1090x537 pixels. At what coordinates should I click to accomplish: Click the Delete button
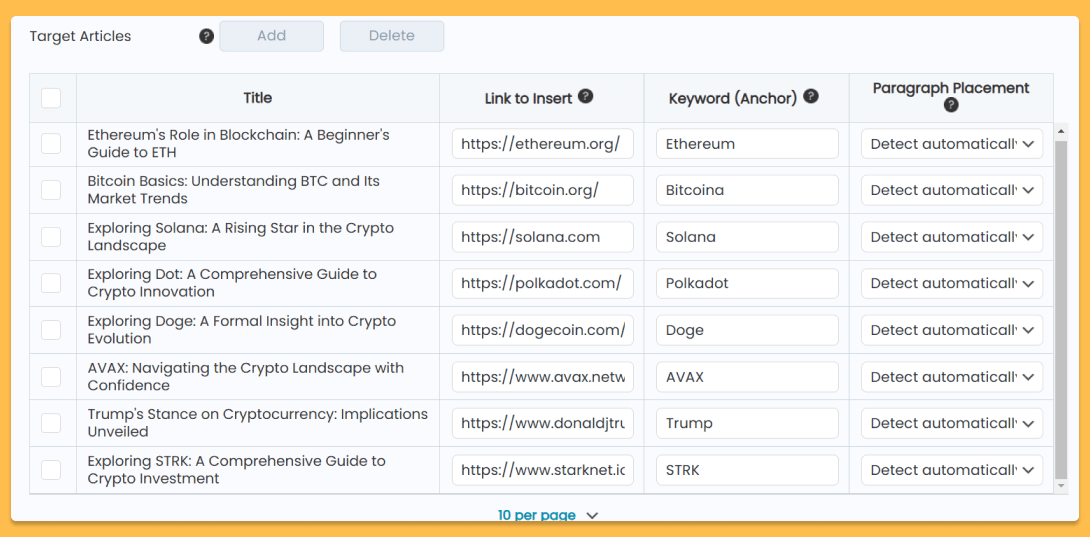(x=391, y=36)
